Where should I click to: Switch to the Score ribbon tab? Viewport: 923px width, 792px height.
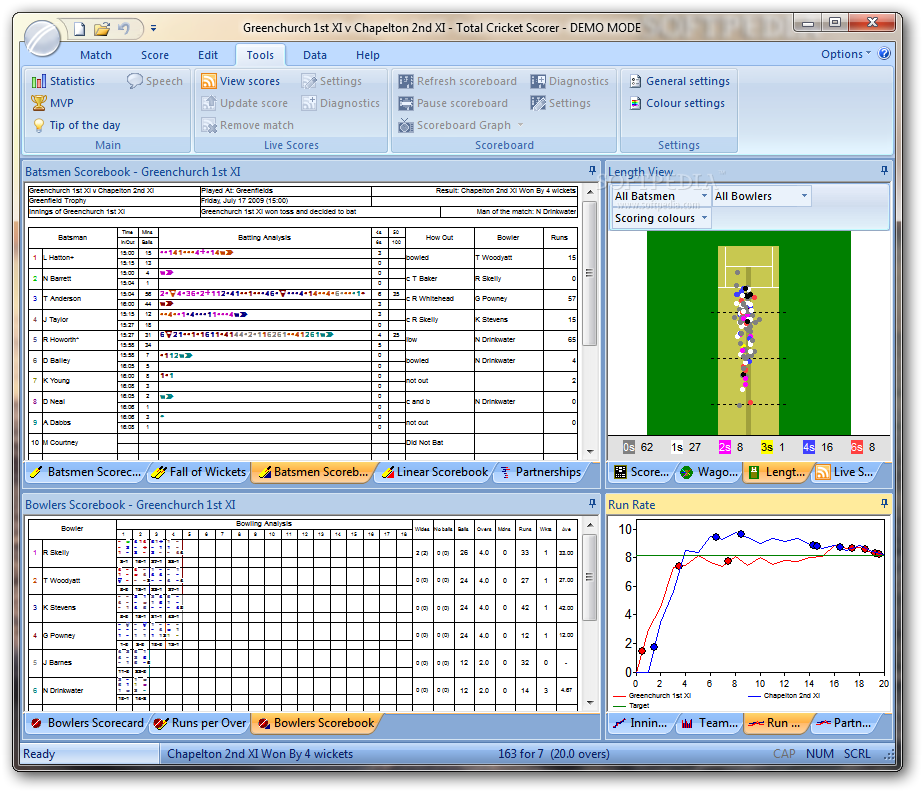click(x=155, y=55)
